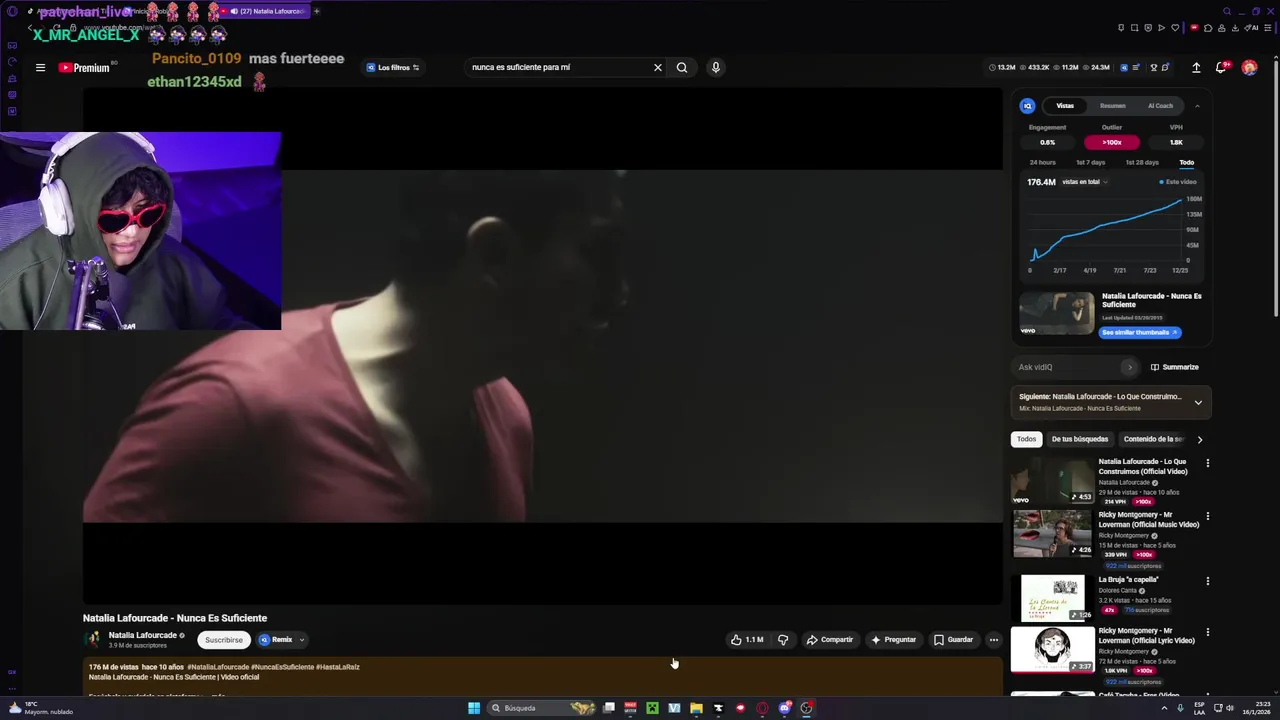Open the upload/create video icon
1280x720 pixels.
pos(1196,68)
